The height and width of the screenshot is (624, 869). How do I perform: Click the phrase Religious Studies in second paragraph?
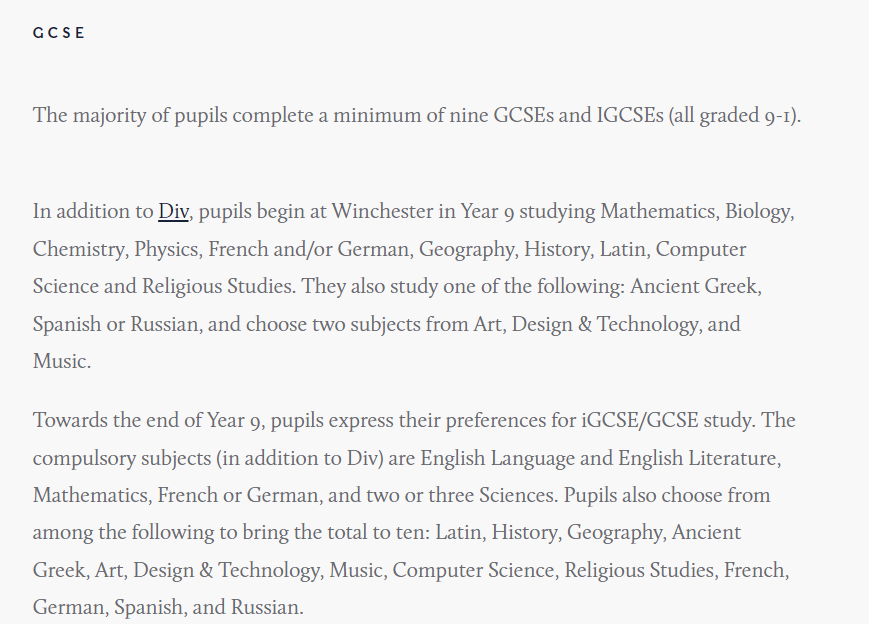click(218, 287)
